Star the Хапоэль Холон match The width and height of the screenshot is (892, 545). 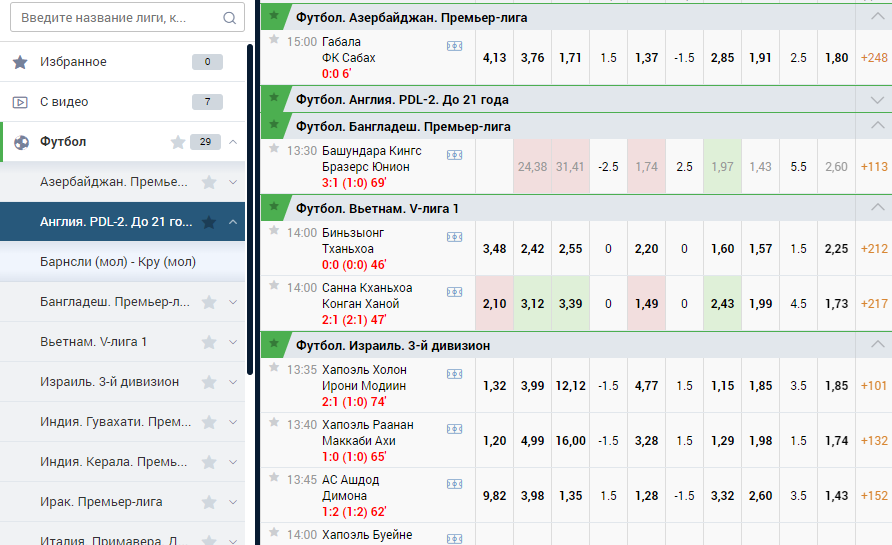(x=274, y=368)
